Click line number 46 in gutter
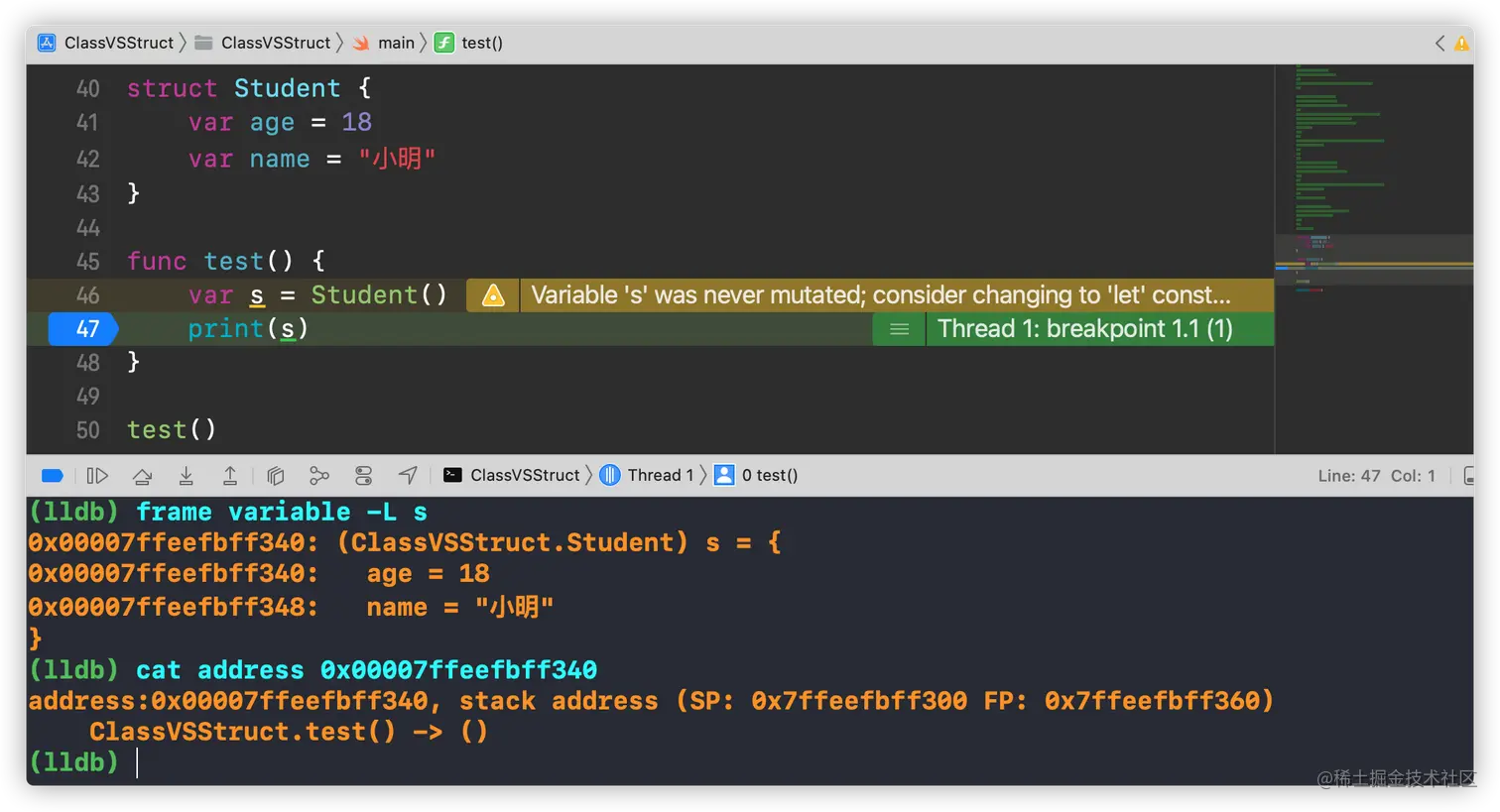Viewport: 1500px width, 812px height. point(88,295)
